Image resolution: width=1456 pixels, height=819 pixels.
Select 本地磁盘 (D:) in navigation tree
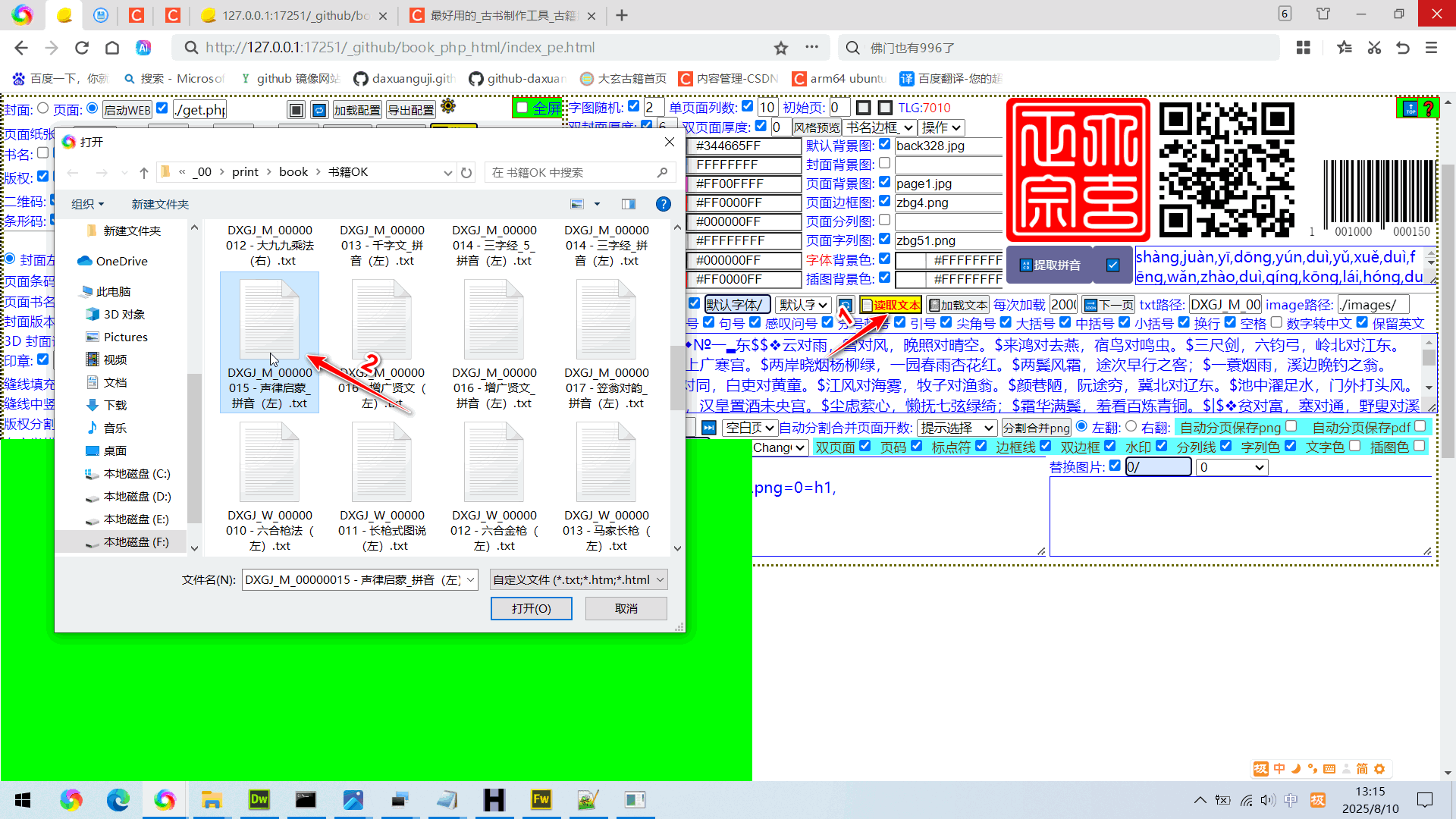point(136,497)
